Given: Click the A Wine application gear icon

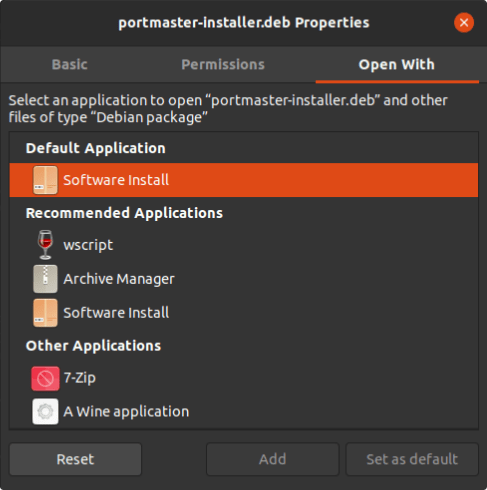Looking at the screenshot, I should point(45,411).
